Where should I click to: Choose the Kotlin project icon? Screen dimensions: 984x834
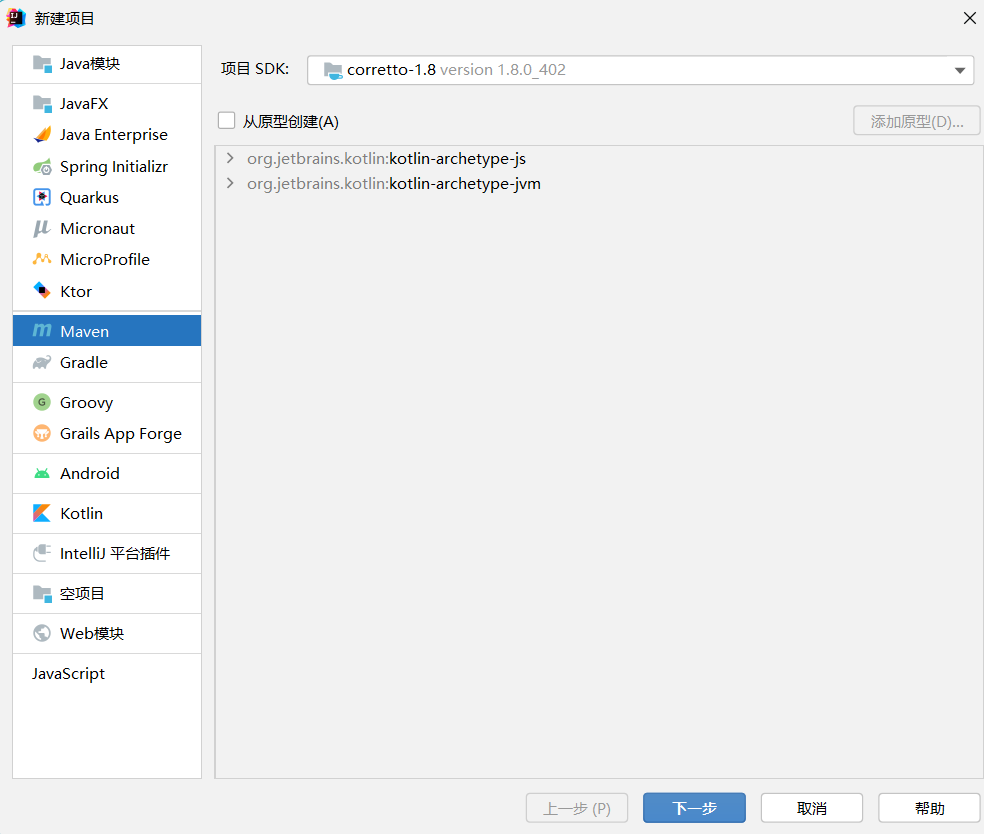[x=41, y=513]
